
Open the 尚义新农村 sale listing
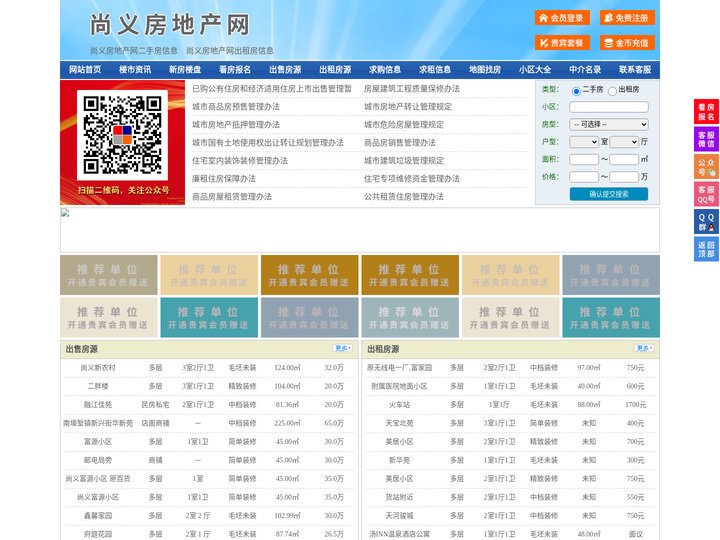click(x=98, y=368)
